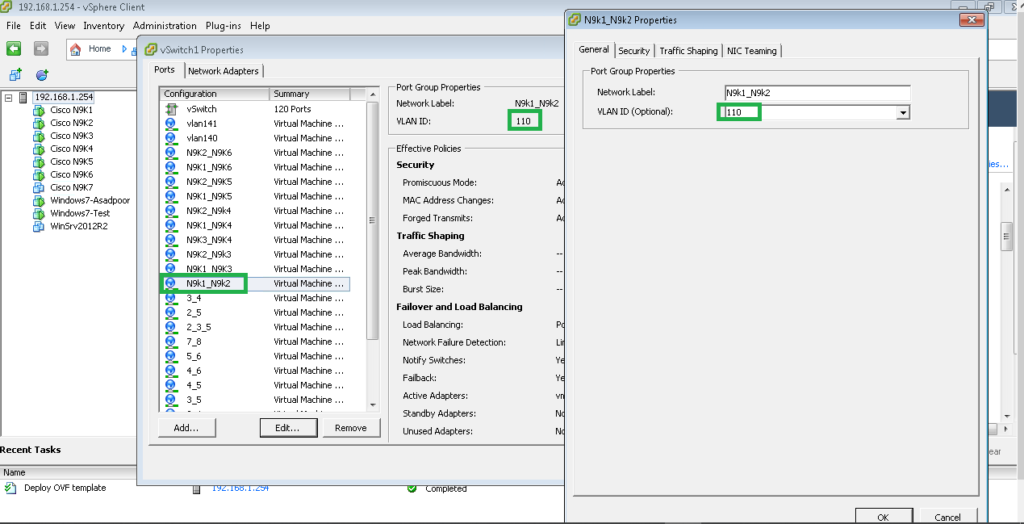
Task: Open the Inventory menu
Action: click(103, 25)
